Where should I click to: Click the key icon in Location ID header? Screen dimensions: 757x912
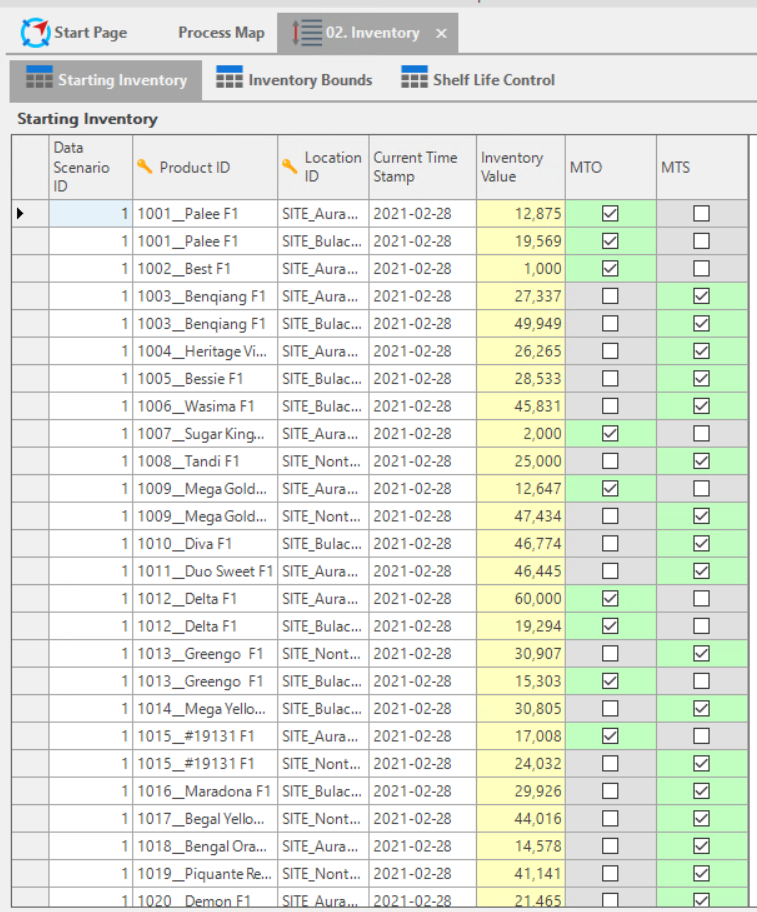tap(290, 167)
